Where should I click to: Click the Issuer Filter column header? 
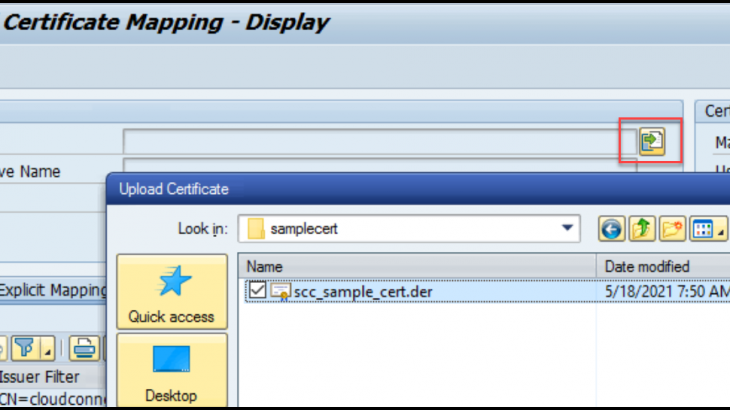point(38,376)
